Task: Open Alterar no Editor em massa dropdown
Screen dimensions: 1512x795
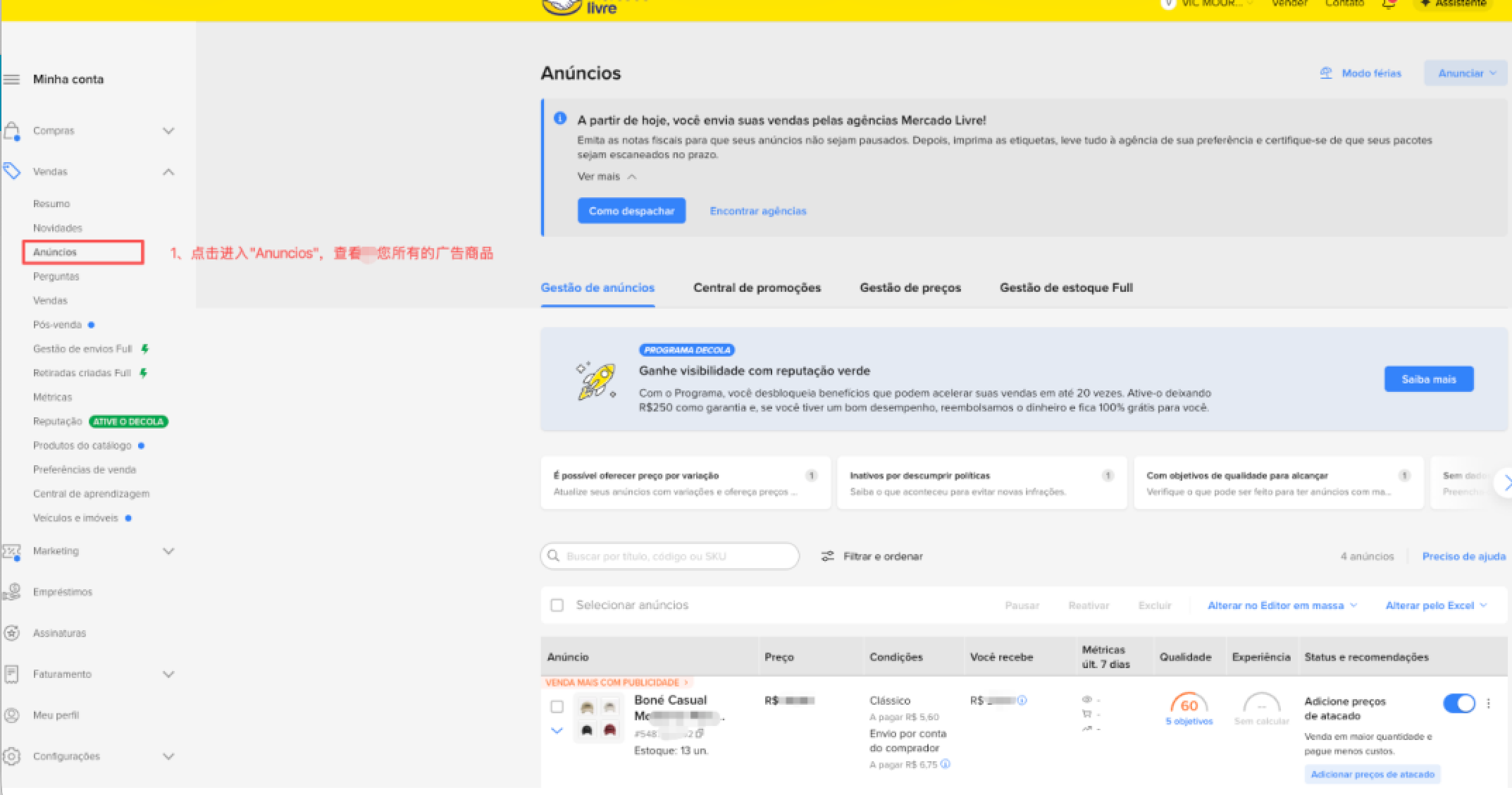Action: [x=1282, y=605]
